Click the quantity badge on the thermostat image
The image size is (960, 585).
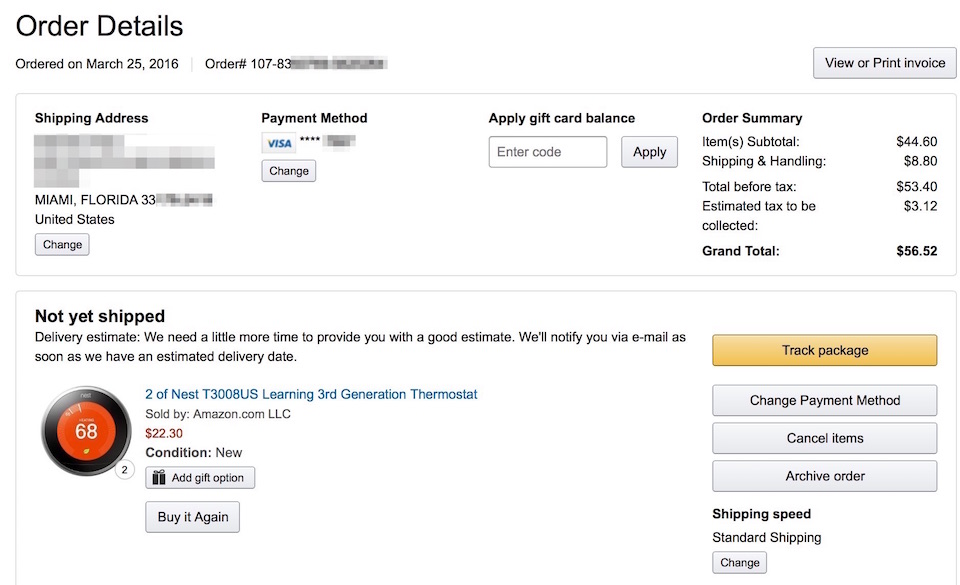point(125,470)
